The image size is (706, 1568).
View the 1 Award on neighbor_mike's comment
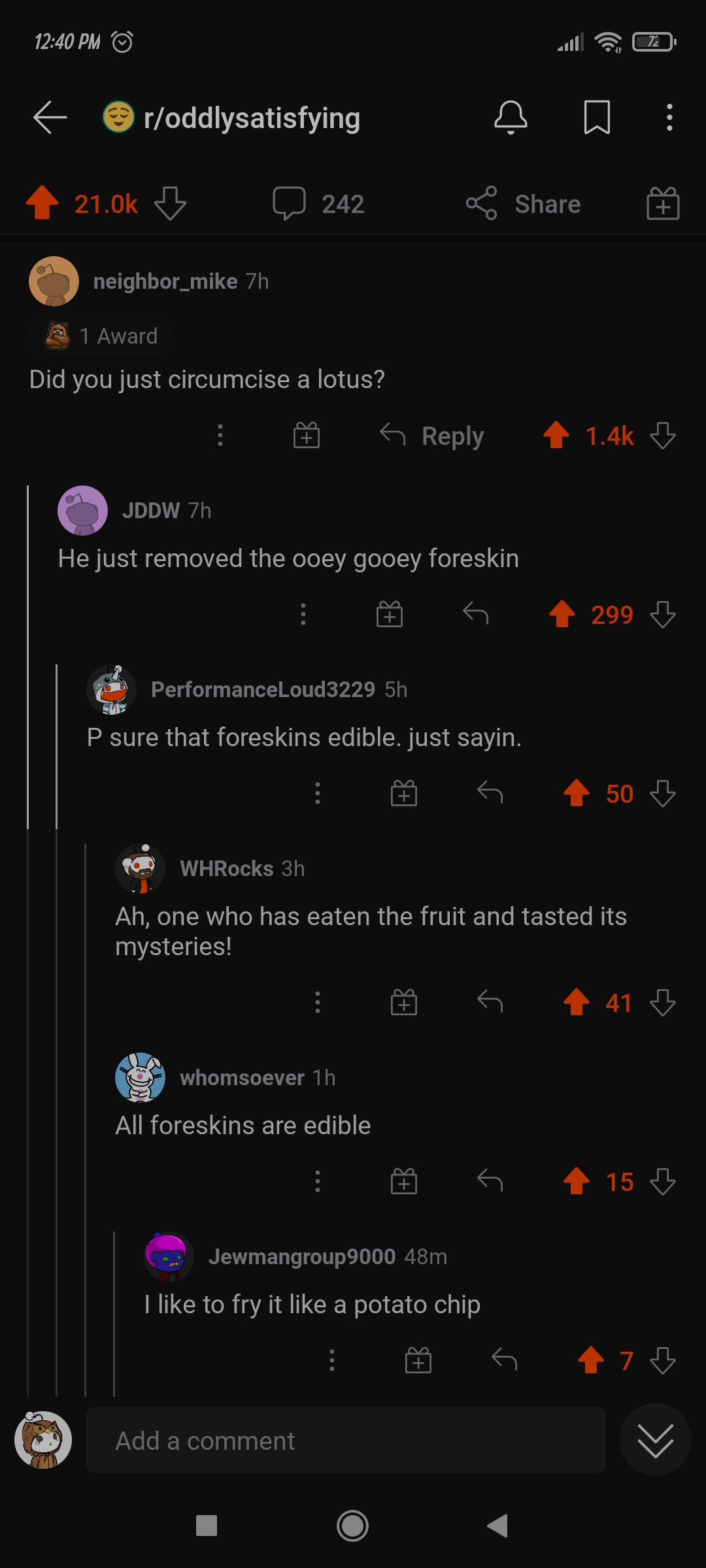(101, 335)
